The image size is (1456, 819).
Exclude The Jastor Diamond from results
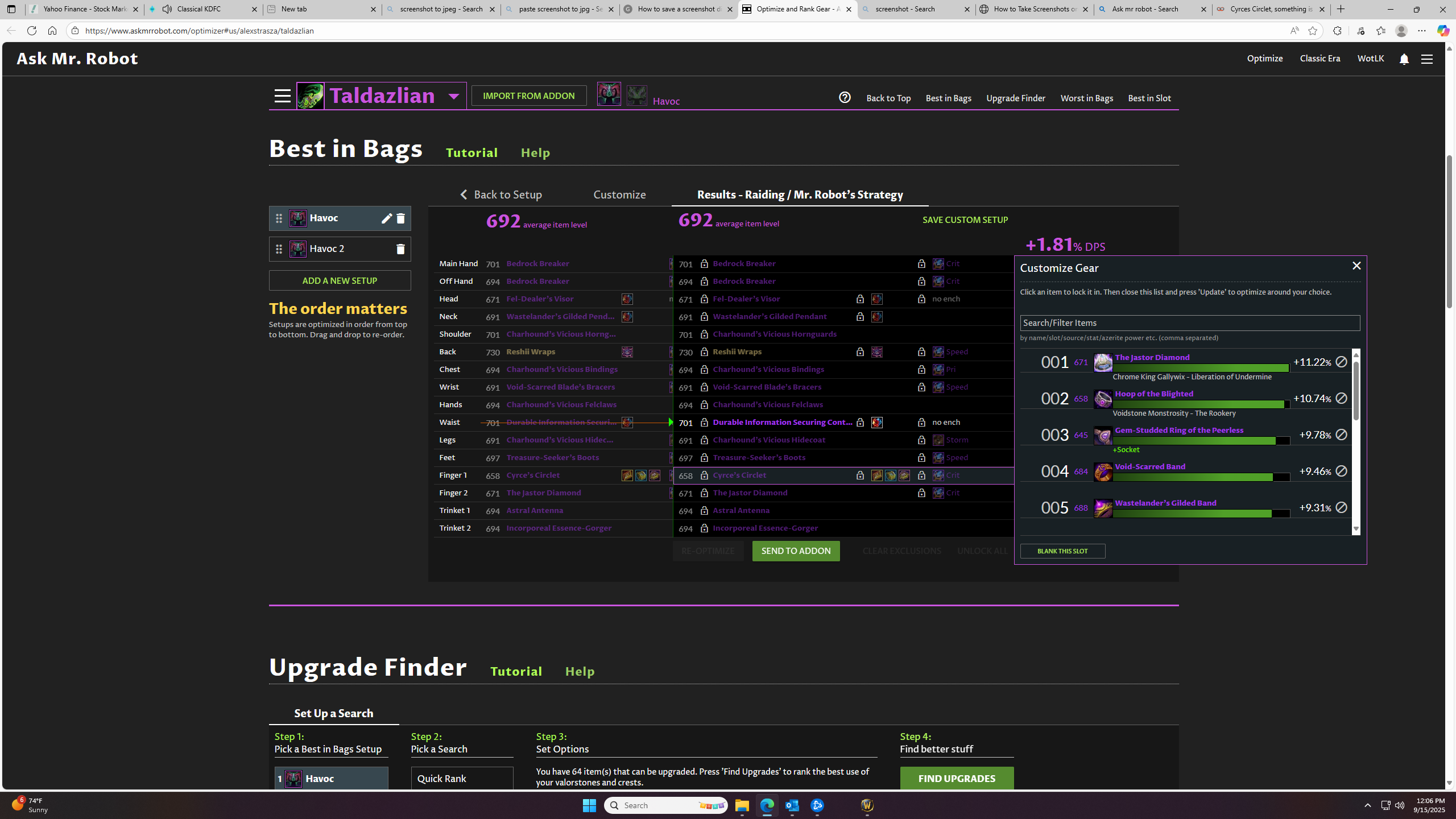pyautogui.click(x=1341, y=362)
